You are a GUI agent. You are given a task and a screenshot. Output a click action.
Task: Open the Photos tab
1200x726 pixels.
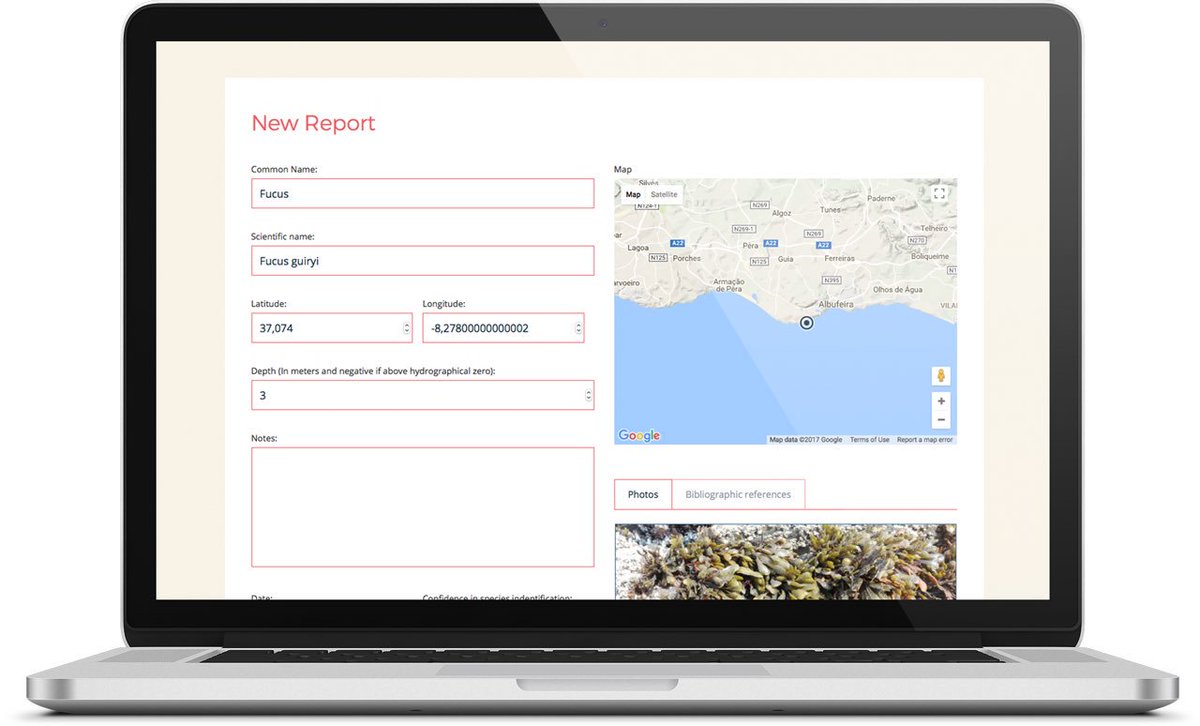coord(643,494)
